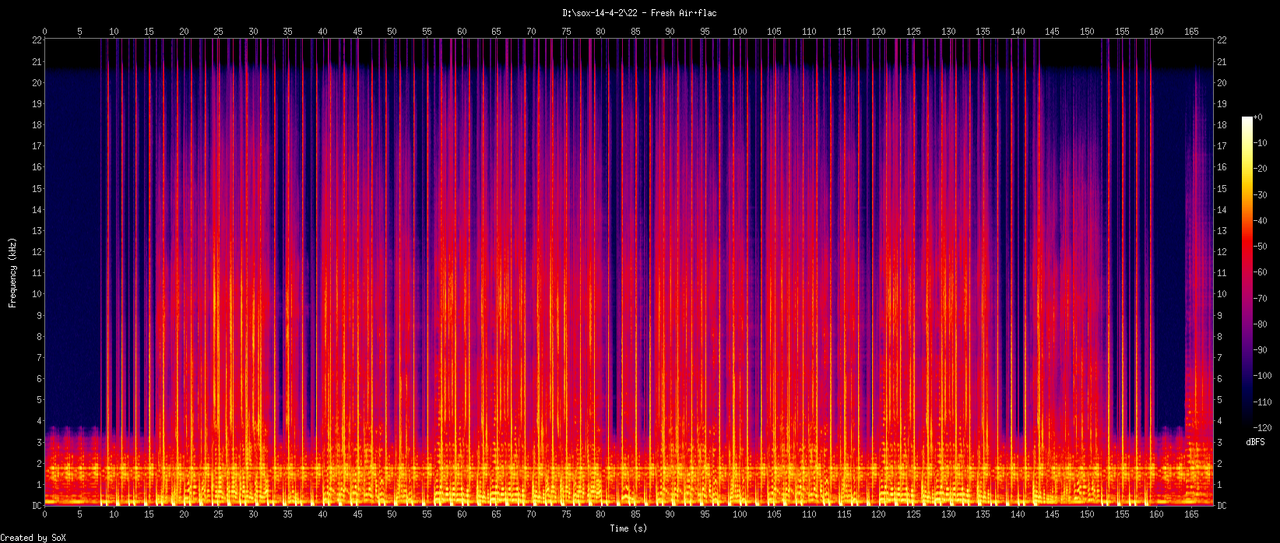1280x543 pixels.
Task: Click '5' on the left frequency axis
Action: [38, 400]
